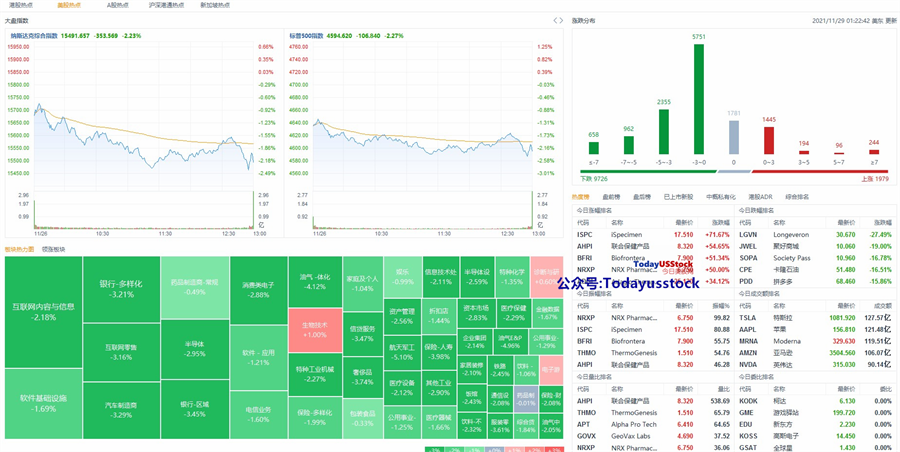The height and width of the screenshot is (452, 900).
Task: Select the 银行-多样化 -3.21% tile
Action: coord(122,289)
